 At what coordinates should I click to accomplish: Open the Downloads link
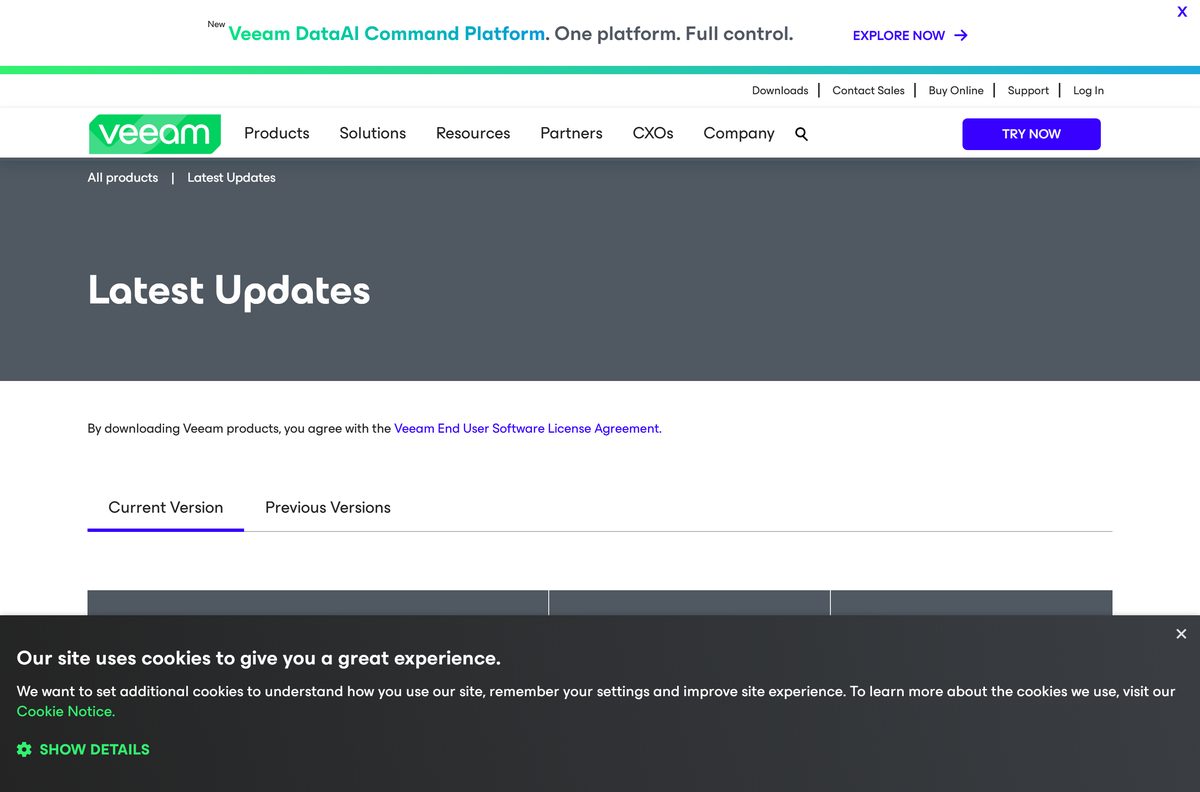tap(780, 90)
